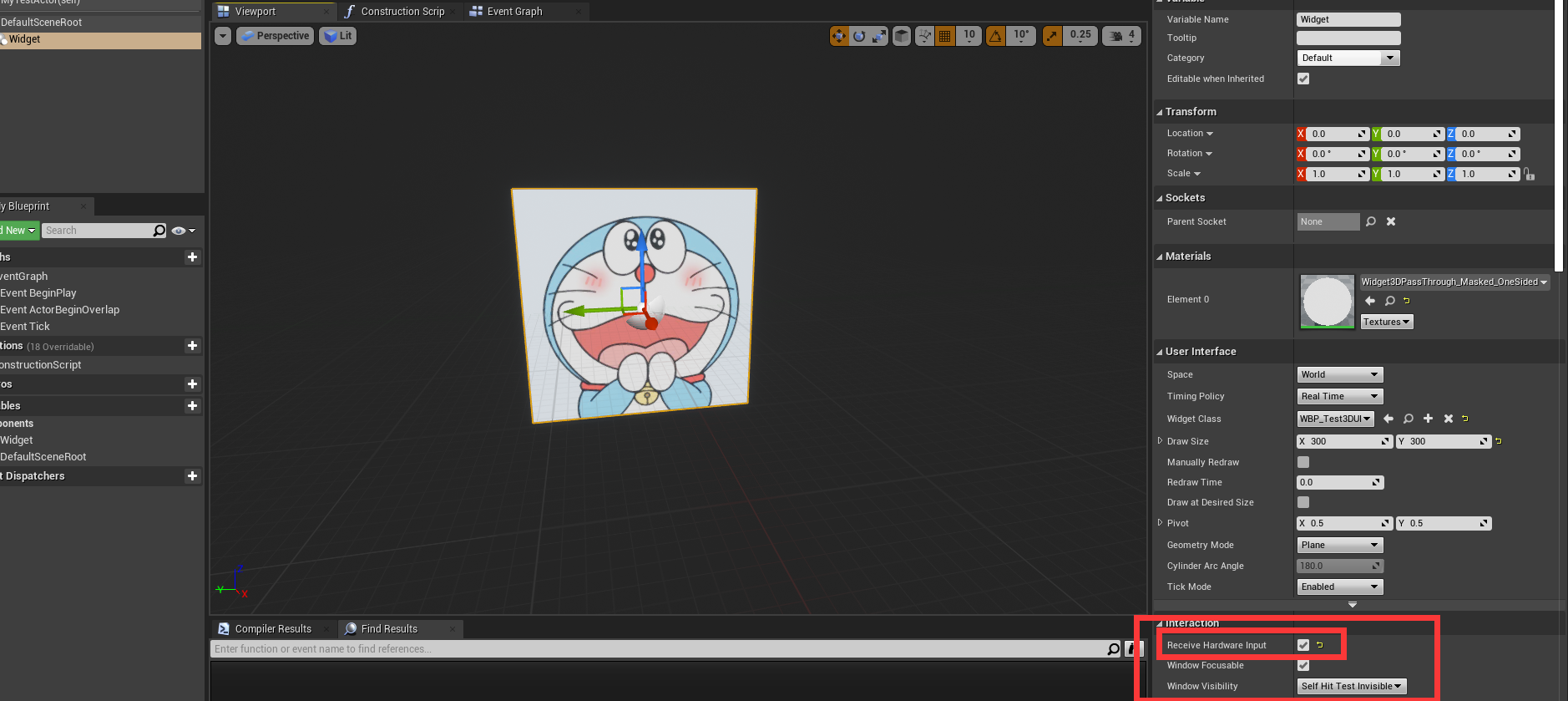Expand the Pivot property
The width and height of the screenshot is (1568, 701).
(1160, 523)
